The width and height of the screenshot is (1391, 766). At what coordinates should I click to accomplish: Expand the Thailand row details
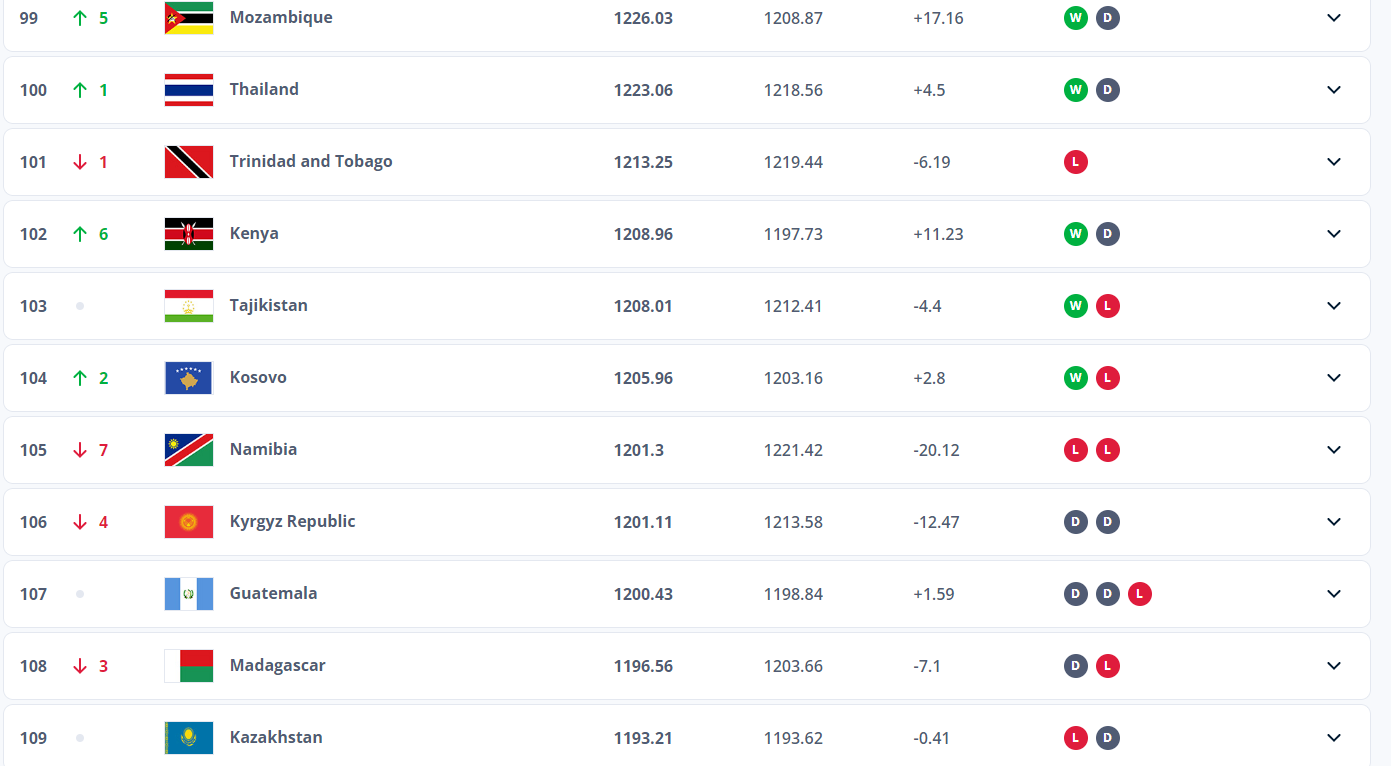click(1333, 90)
